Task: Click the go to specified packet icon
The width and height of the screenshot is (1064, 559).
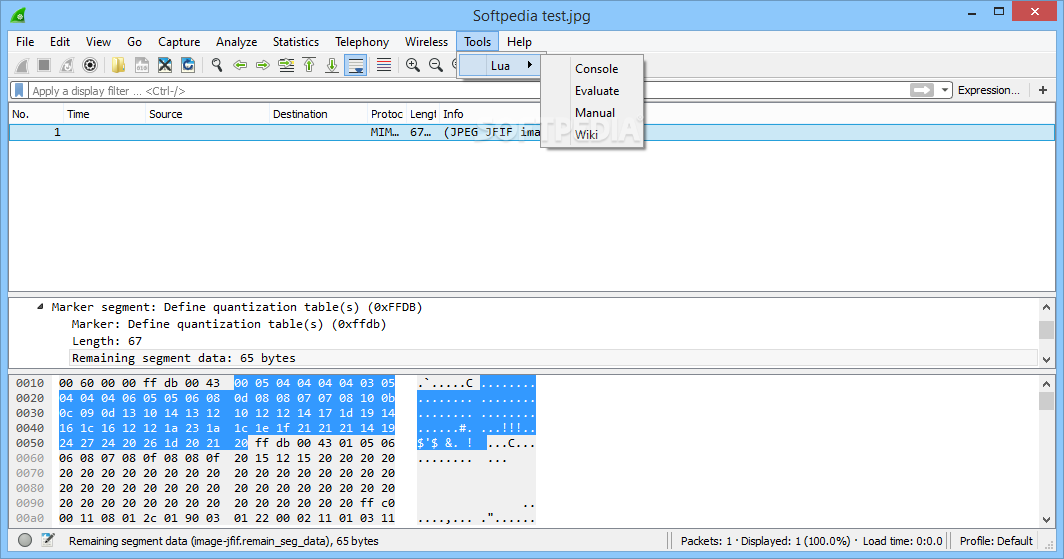Action: point(286,65)
